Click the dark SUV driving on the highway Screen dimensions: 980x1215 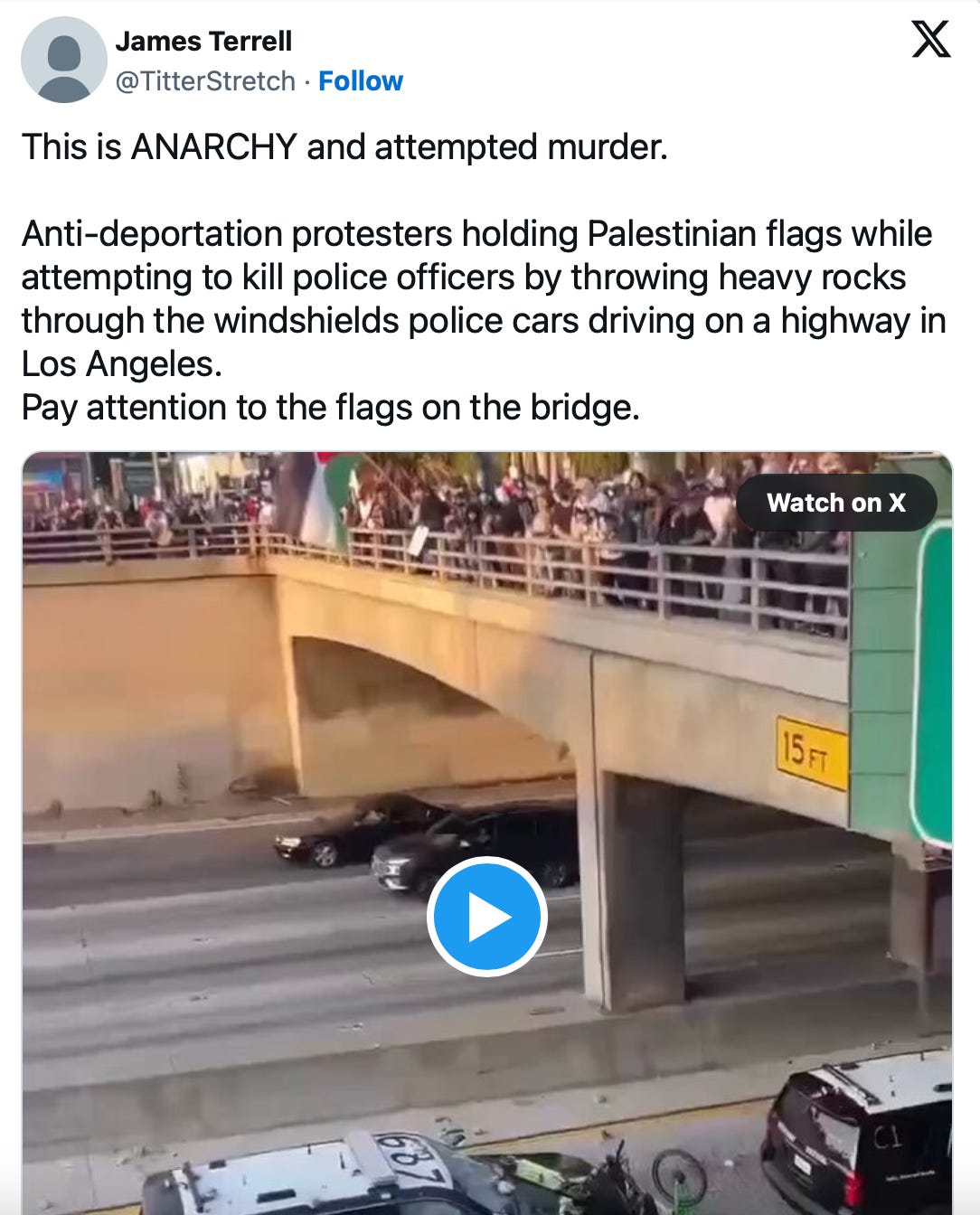(x=476, y=850)
